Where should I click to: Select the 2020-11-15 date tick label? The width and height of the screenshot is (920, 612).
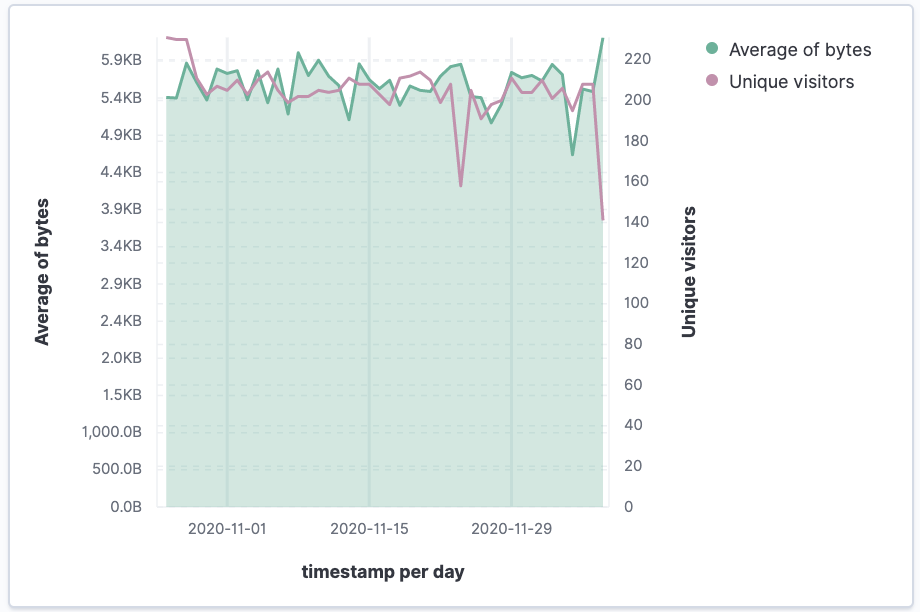(369, 528)
